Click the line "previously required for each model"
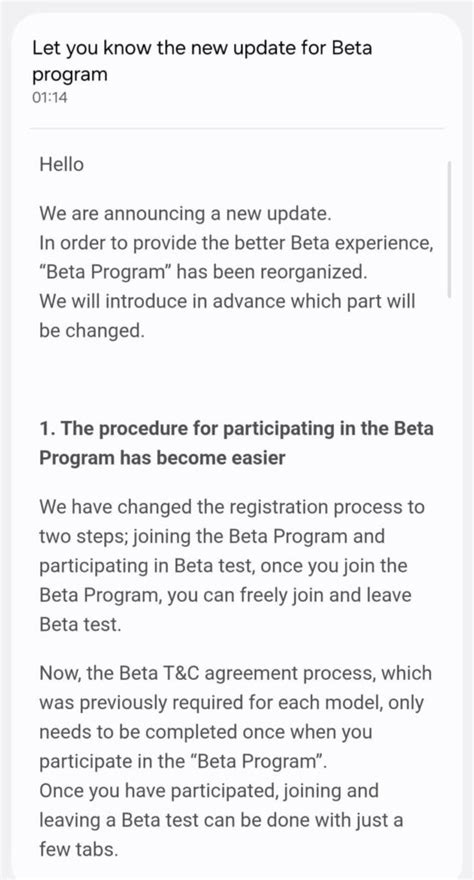The image size is (474, 880). click(x=231, y=703)
